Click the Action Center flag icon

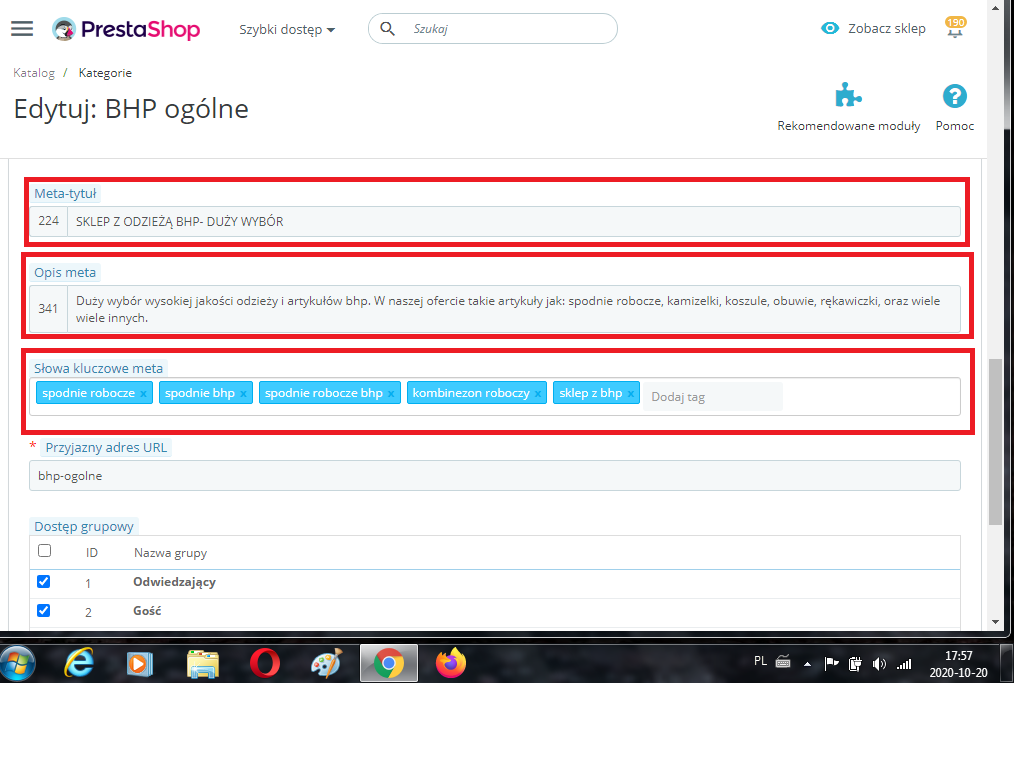click(831, 664)
